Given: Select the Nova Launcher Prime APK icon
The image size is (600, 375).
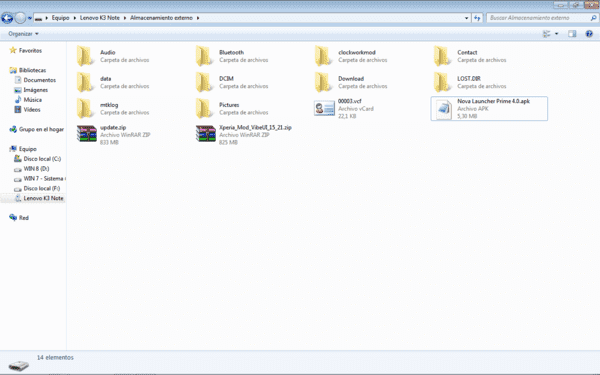Looking at the screenshot, I should pyautogui.click(x=444, y=109).
